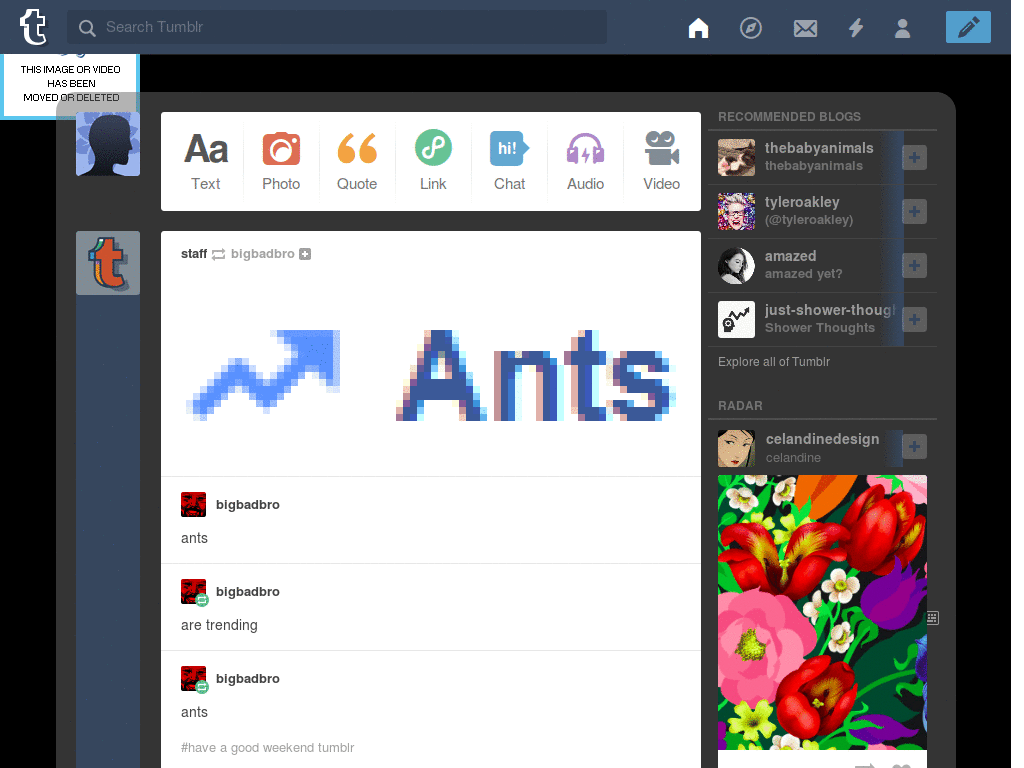Create a new Link post

click(433, 161)
